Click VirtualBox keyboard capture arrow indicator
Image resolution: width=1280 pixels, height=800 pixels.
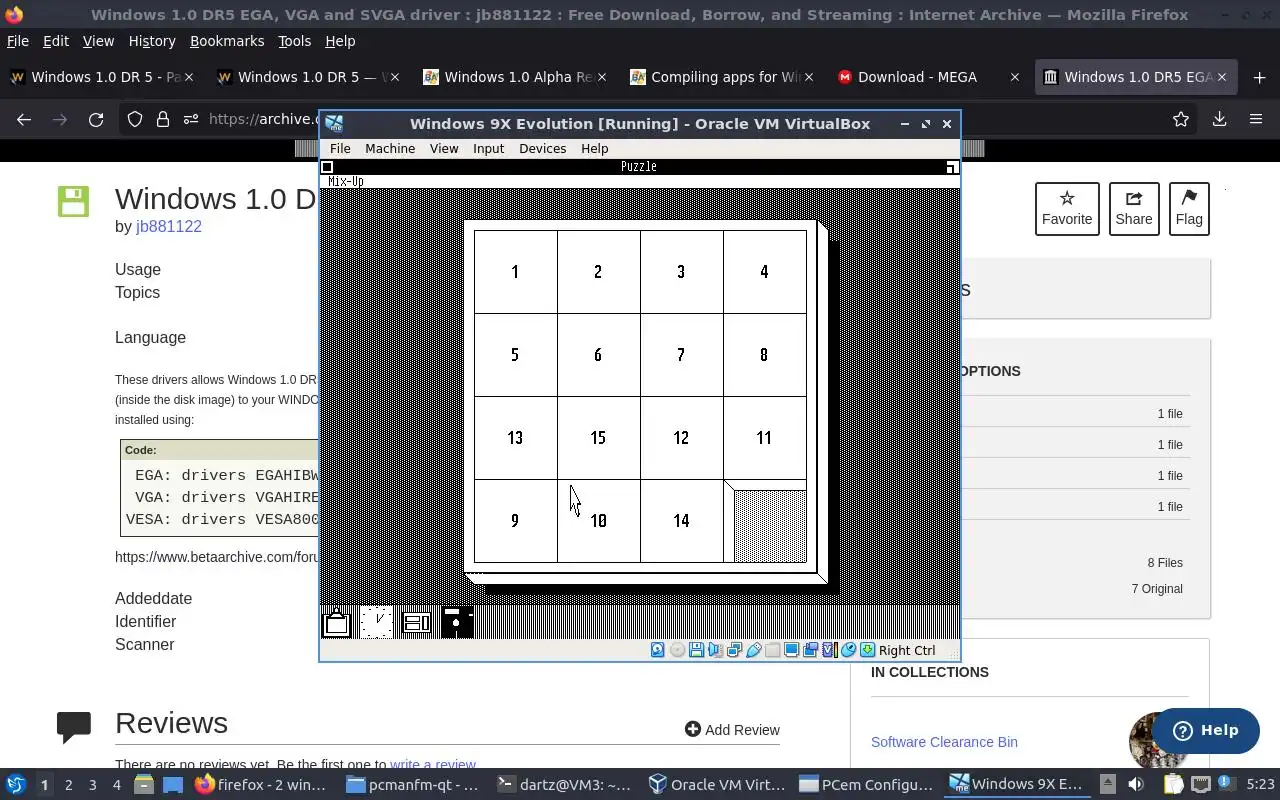point(867,650)
